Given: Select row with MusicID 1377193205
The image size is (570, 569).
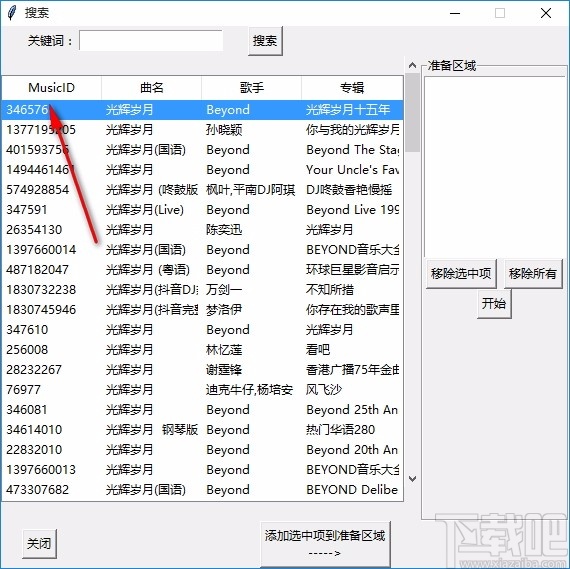Looking at the screenshot, I should [x=202, y=130].
